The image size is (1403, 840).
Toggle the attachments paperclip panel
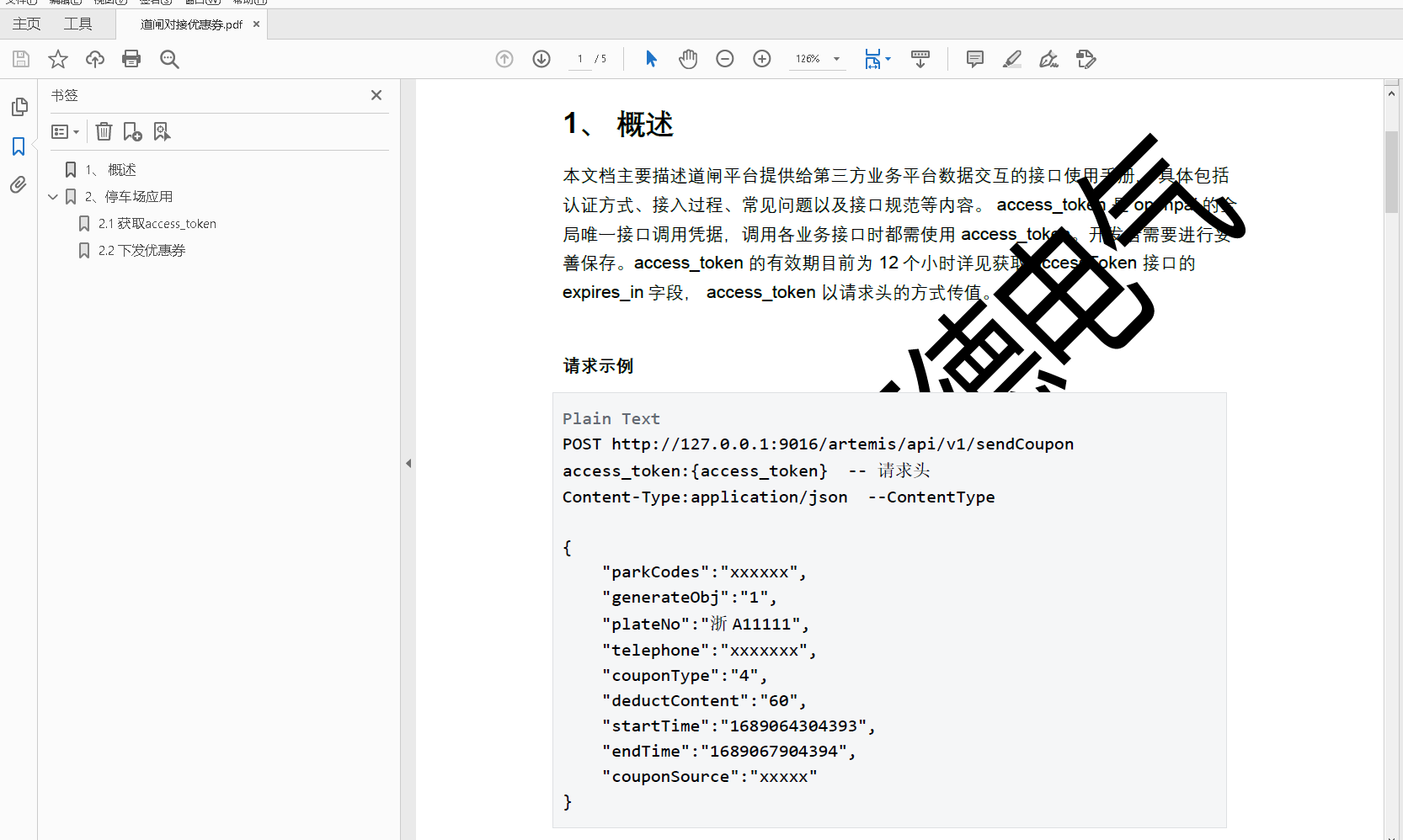19,185
